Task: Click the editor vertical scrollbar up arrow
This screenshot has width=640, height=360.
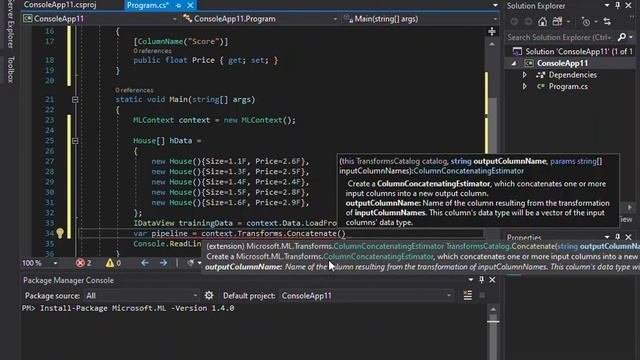Action: (492, 44)
